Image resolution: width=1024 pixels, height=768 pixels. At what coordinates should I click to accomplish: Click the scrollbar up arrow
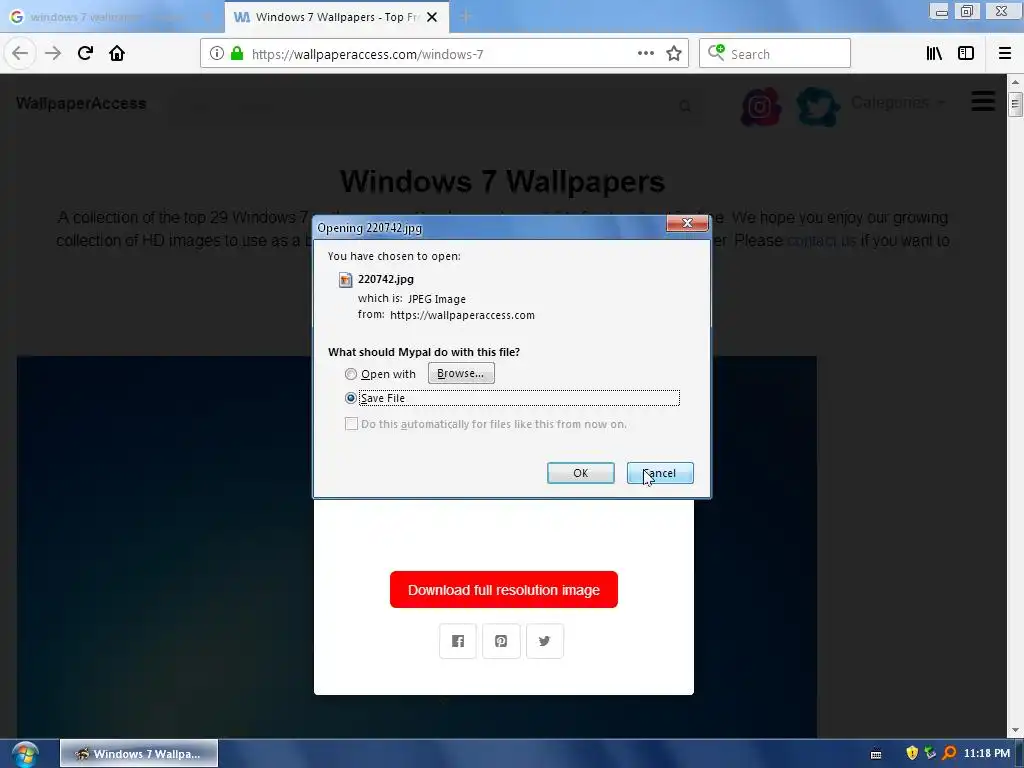(1014, 82)
